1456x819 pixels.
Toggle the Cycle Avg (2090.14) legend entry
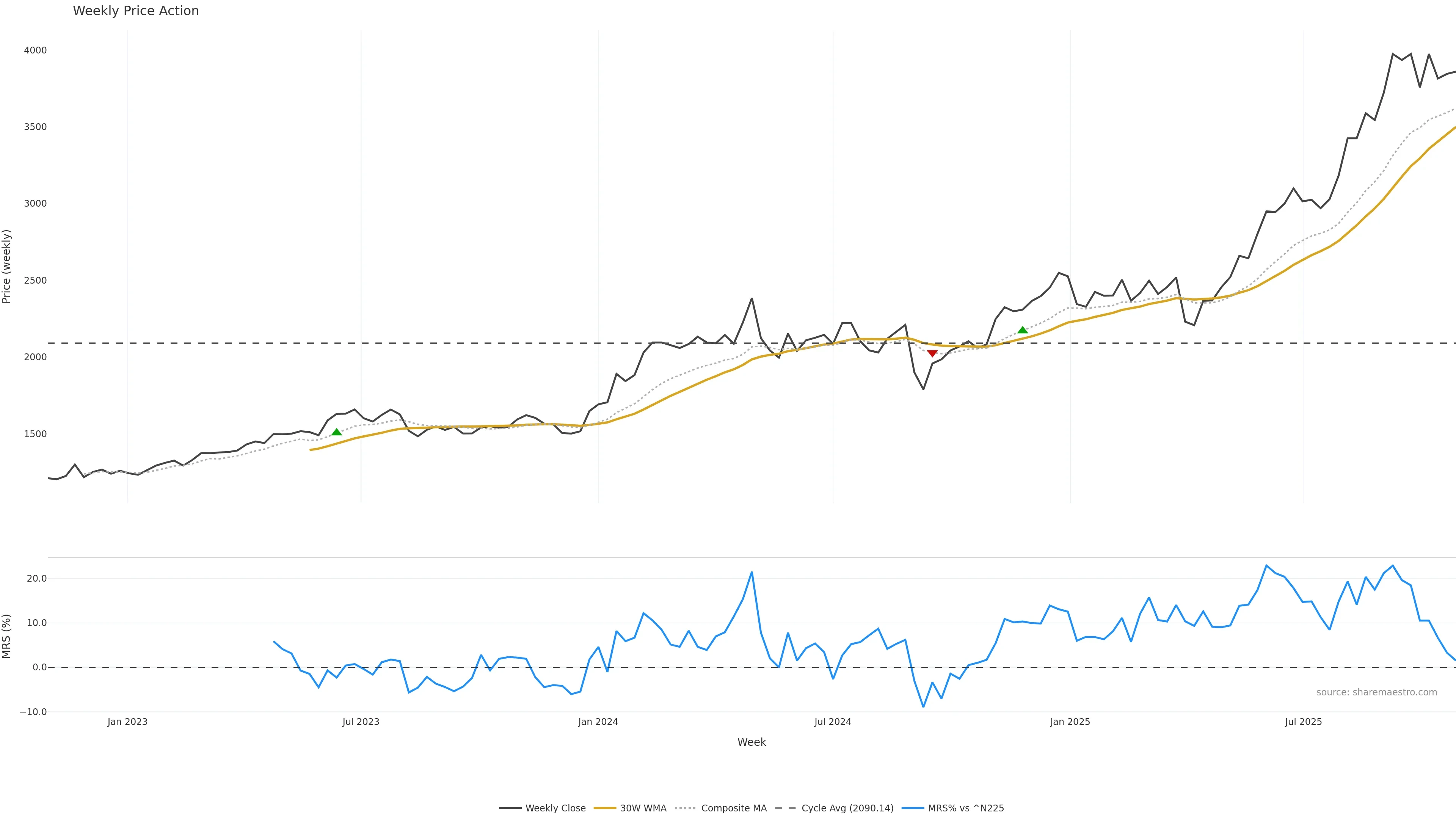(x=847, y=808)
